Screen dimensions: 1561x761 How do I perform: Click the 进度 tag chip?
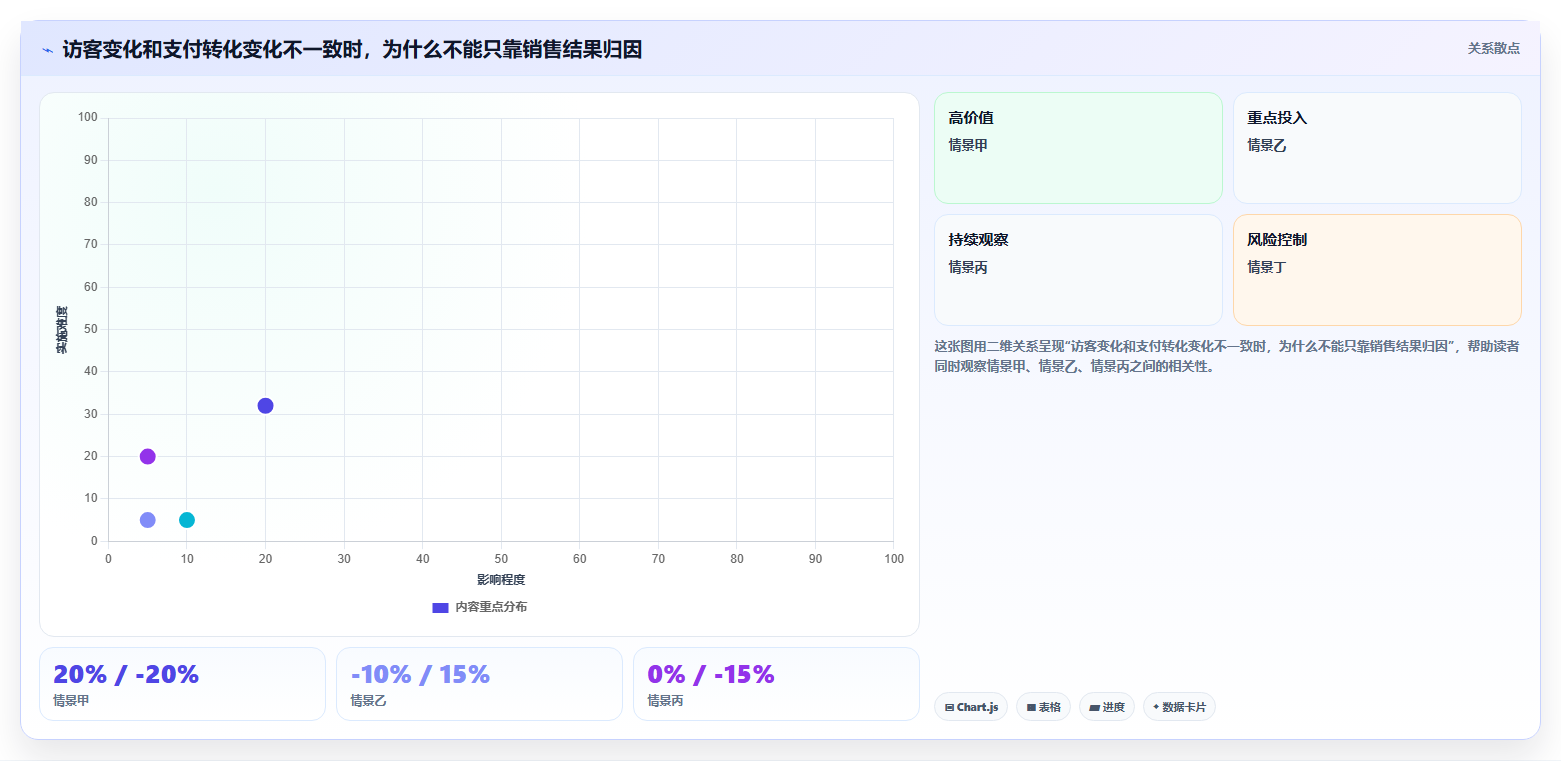pos(1107,707)
